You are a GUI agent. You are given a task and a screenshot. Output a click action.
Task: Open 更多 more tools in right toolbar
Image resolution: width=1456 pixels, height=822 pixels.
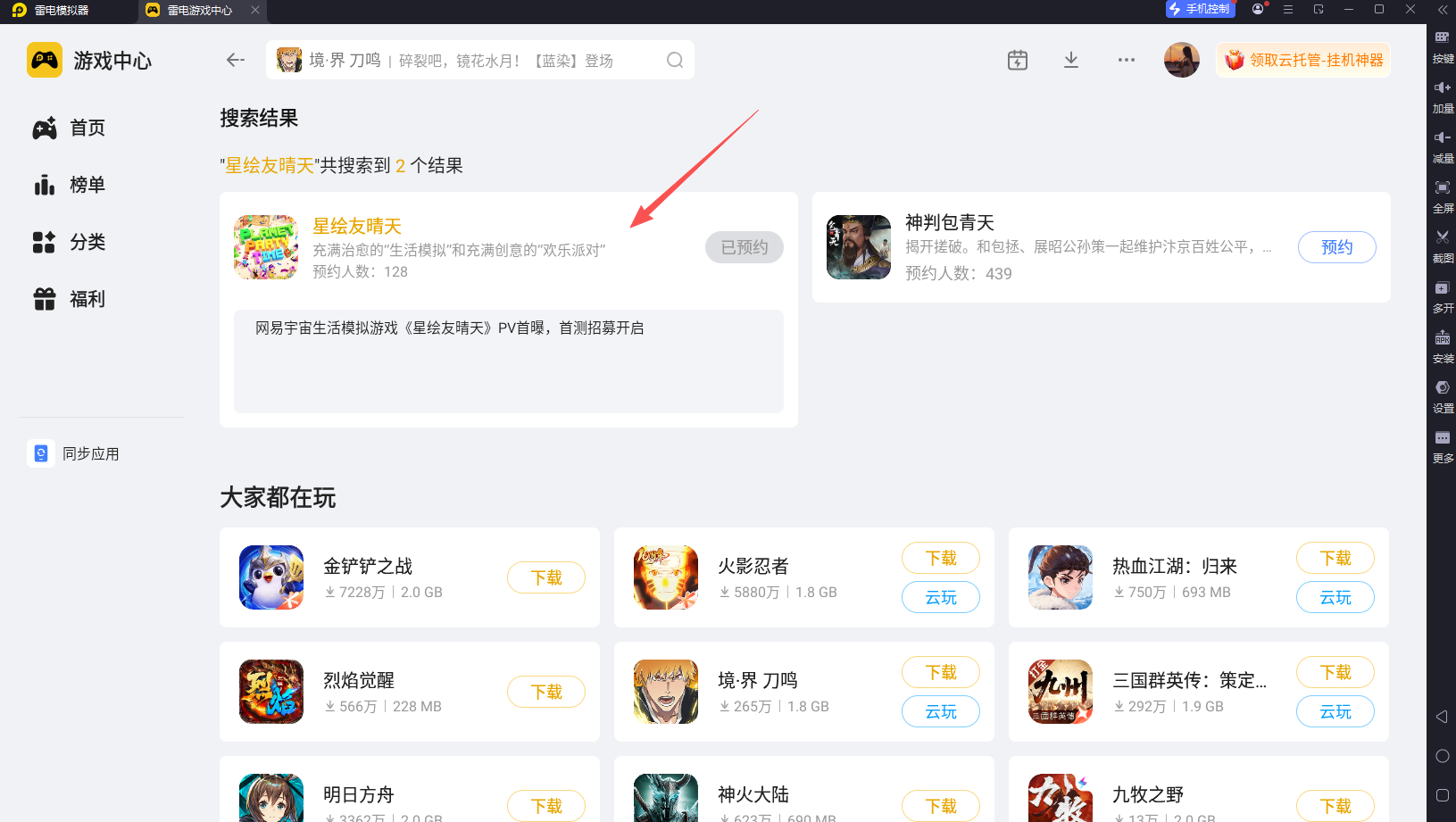[x=1443, y=447]
